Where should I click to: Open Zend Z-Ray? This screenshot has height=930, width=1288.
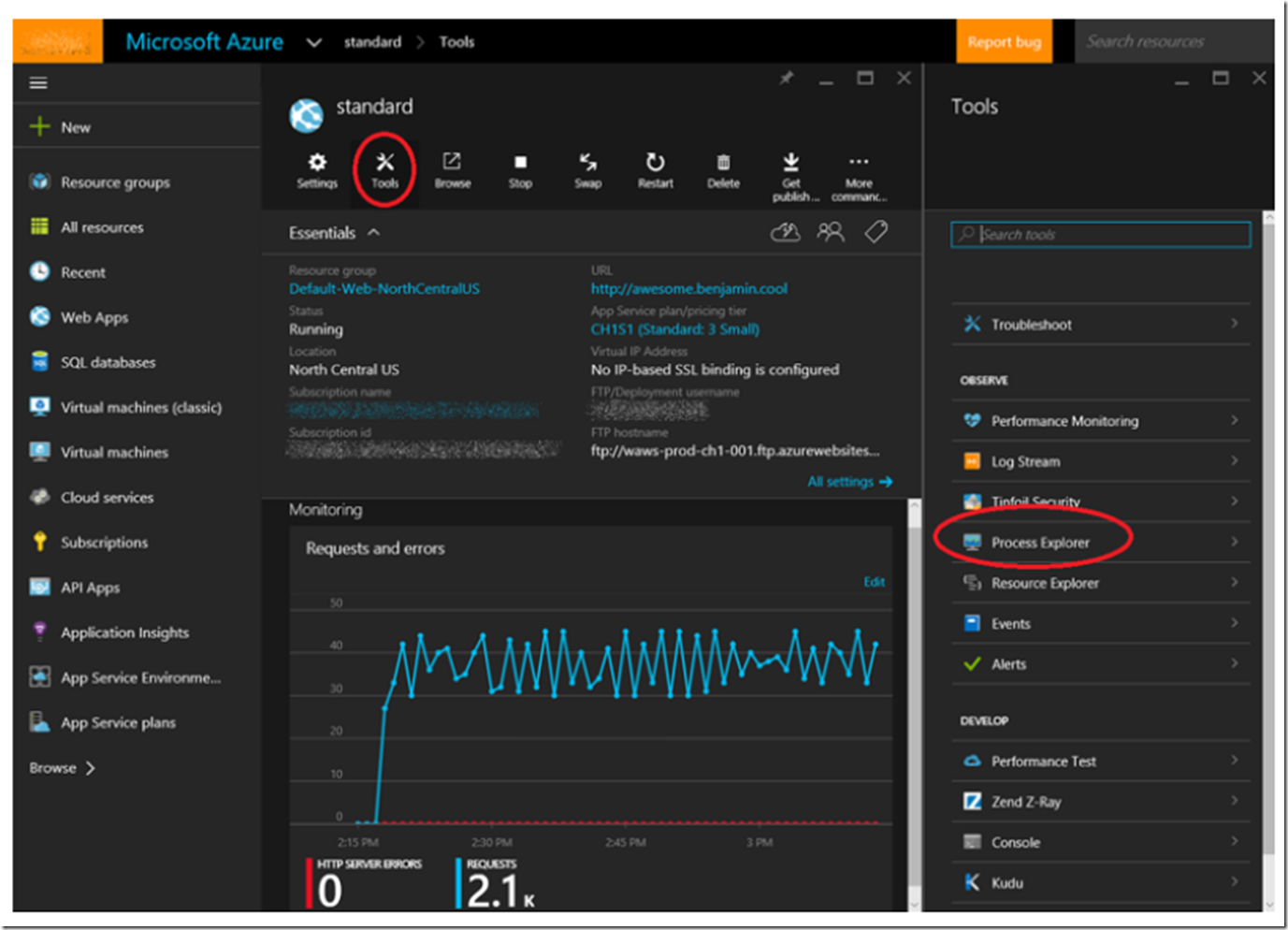[x=1101, y=802]
